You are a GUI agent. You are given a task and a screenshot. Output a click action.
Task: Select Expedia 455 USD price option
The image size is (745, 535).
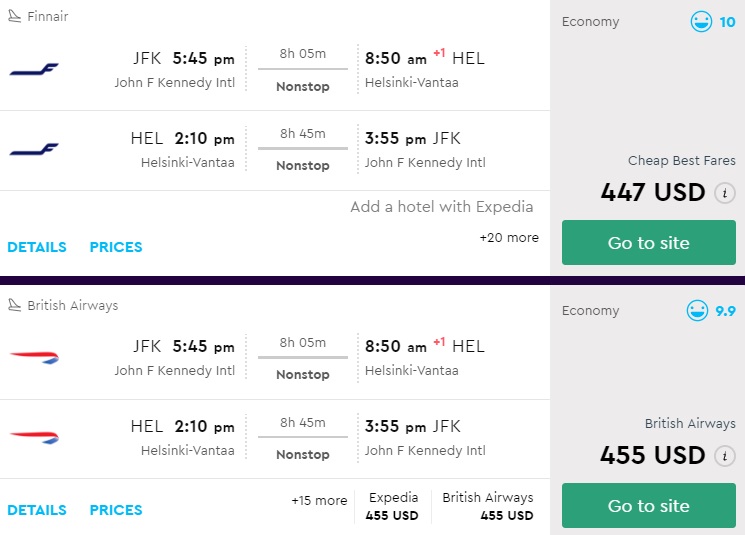[x=393, y=506]
